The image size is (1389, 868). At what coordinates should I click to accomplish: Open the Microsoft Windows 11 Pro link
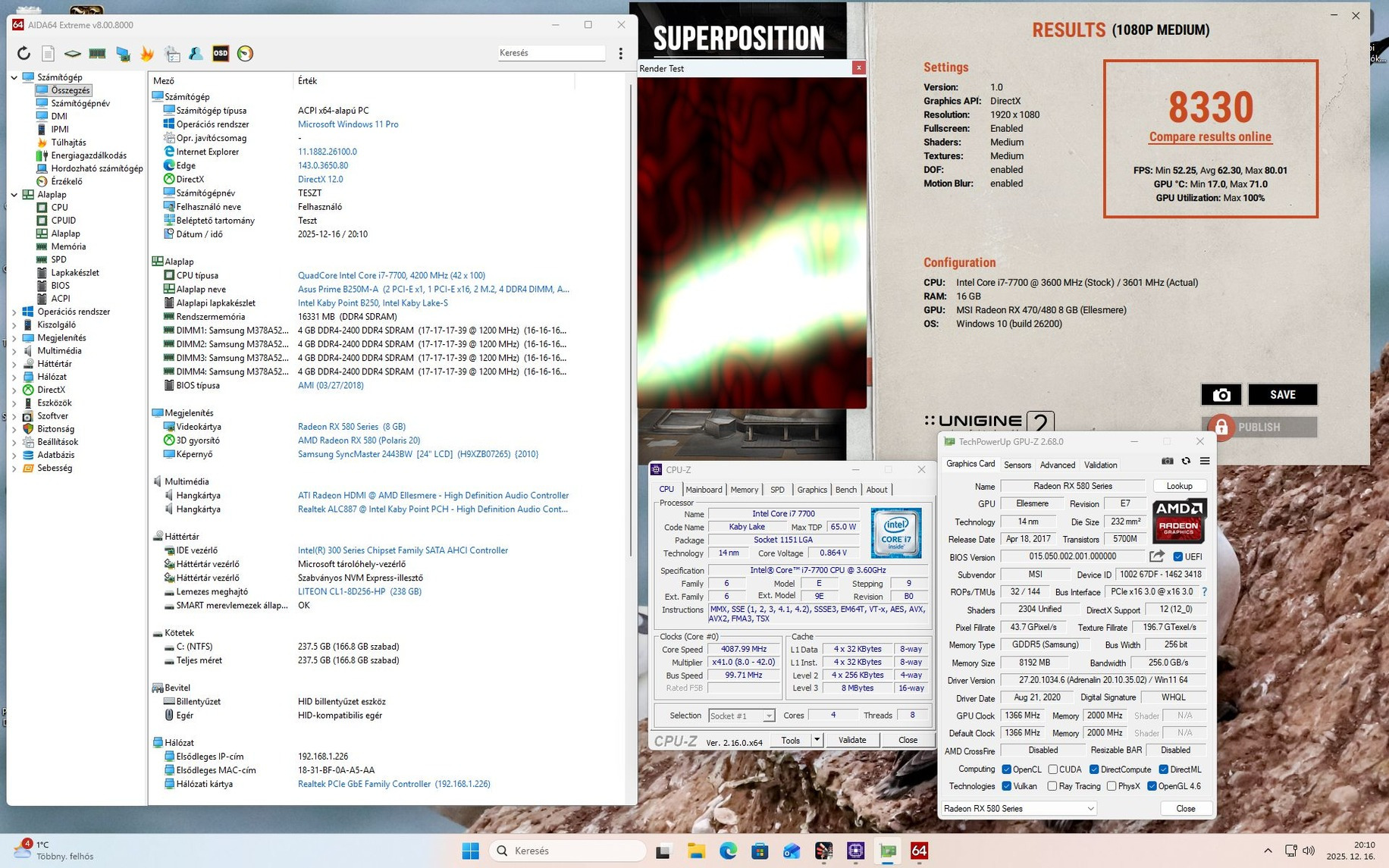coord(348,124)
